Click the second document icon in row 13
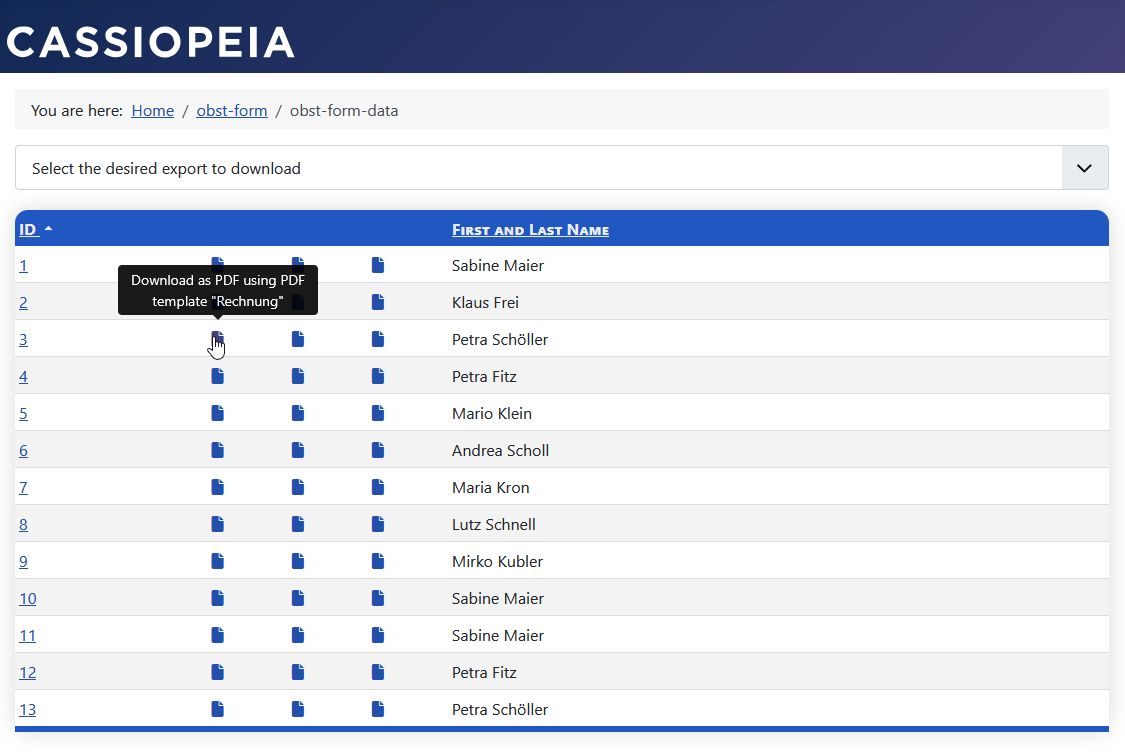1125x752 pixels. (x=297, y=709)
